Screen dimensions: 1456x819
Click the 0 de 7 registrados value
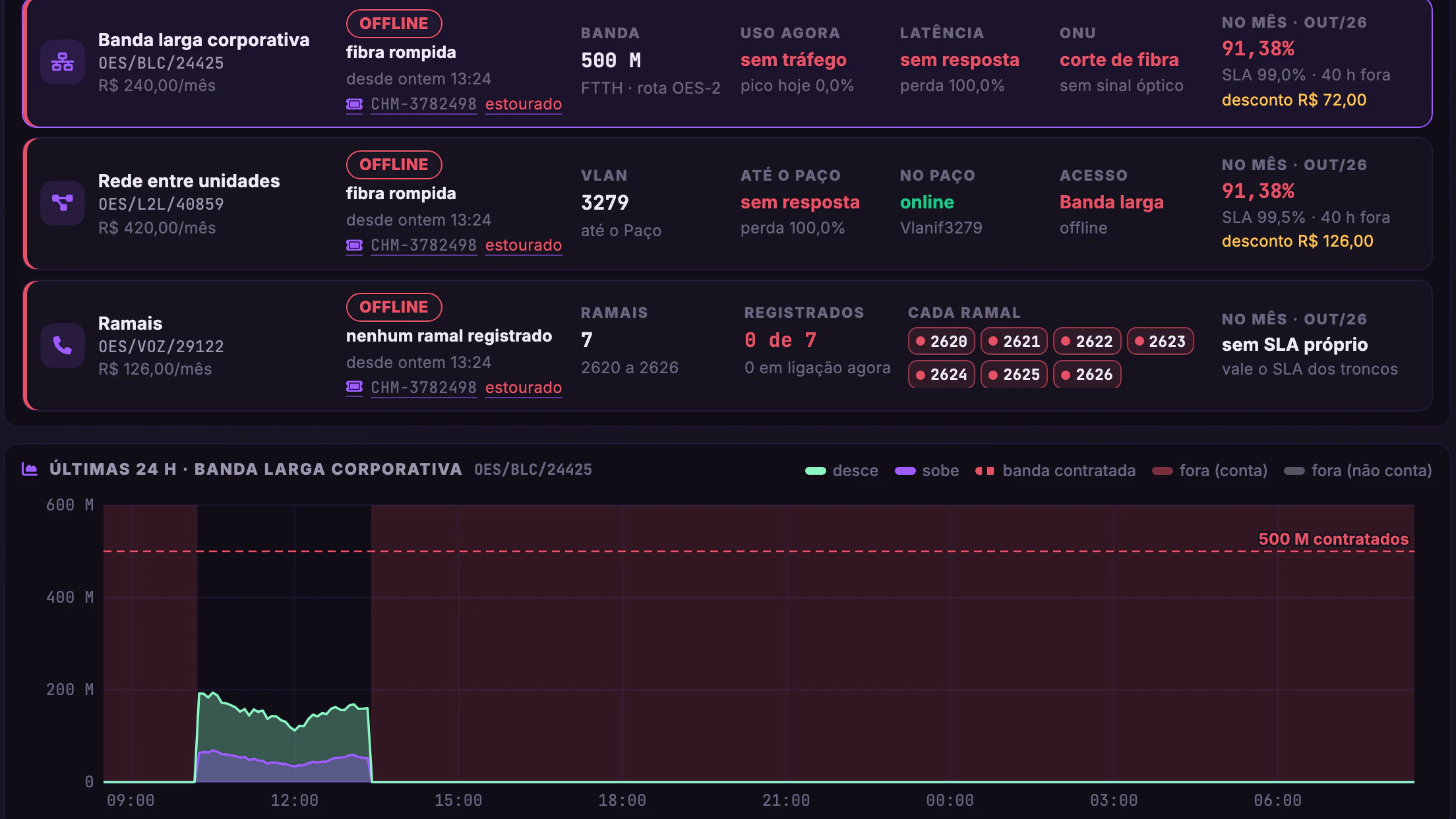point(780,340)
